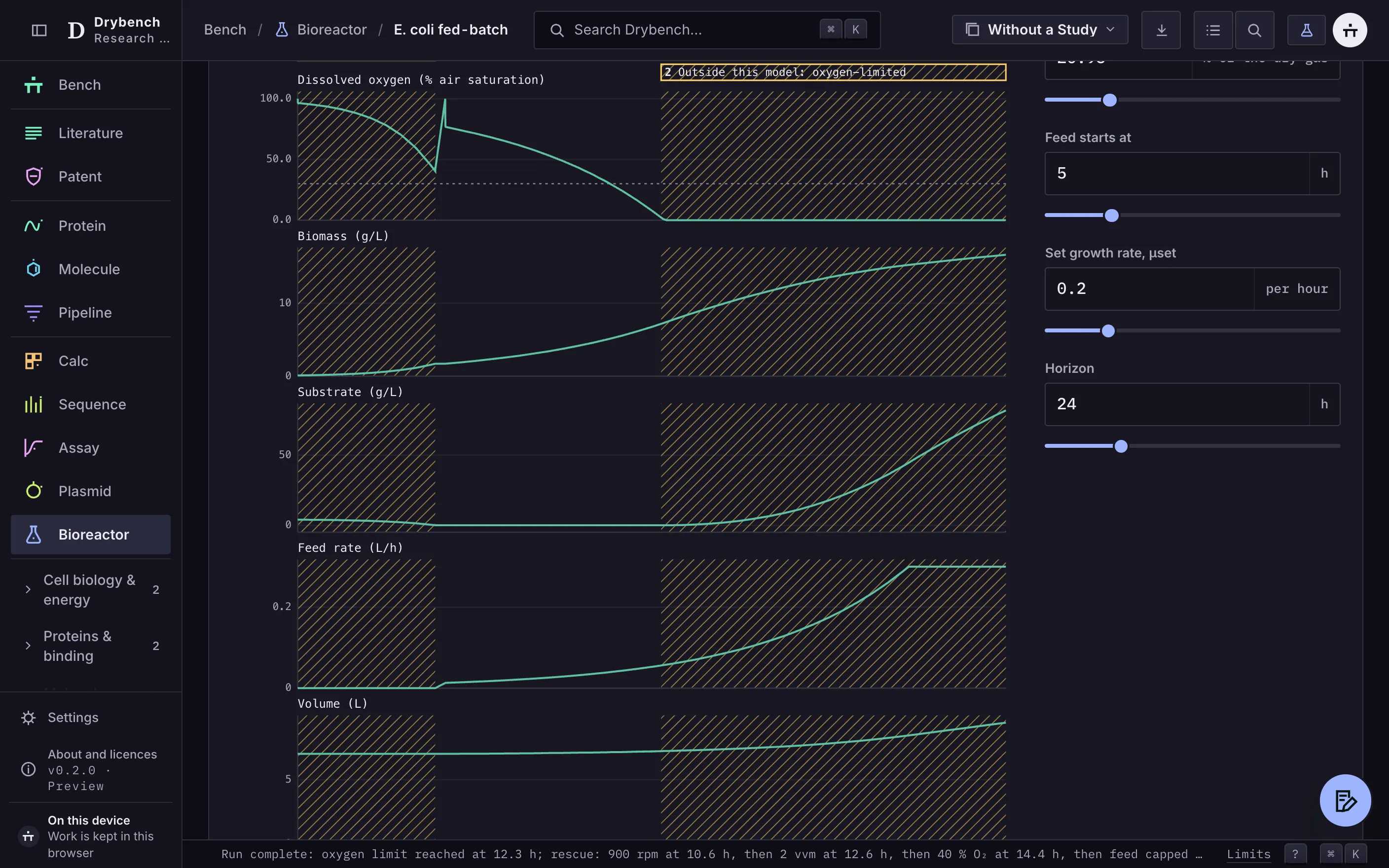This screenshot has width=1389, height=868.
Task: Click the Set growth rate input field
Action: 1149,289
